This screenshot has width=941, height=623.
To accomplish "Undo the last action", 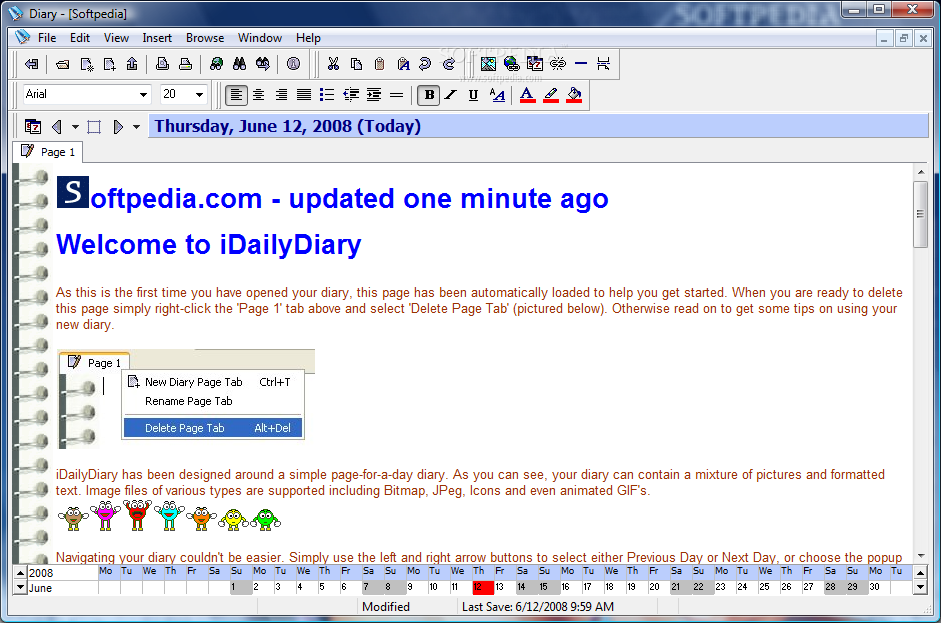I will [425, 64].
